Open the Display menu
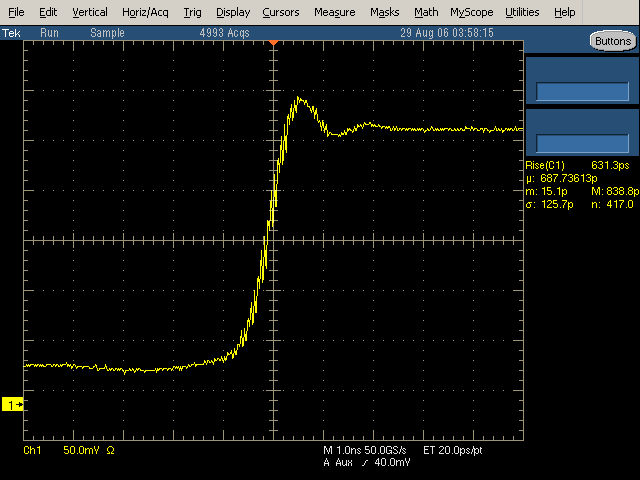The height and width of the screenshot is (480, 640). coord(233,12)
